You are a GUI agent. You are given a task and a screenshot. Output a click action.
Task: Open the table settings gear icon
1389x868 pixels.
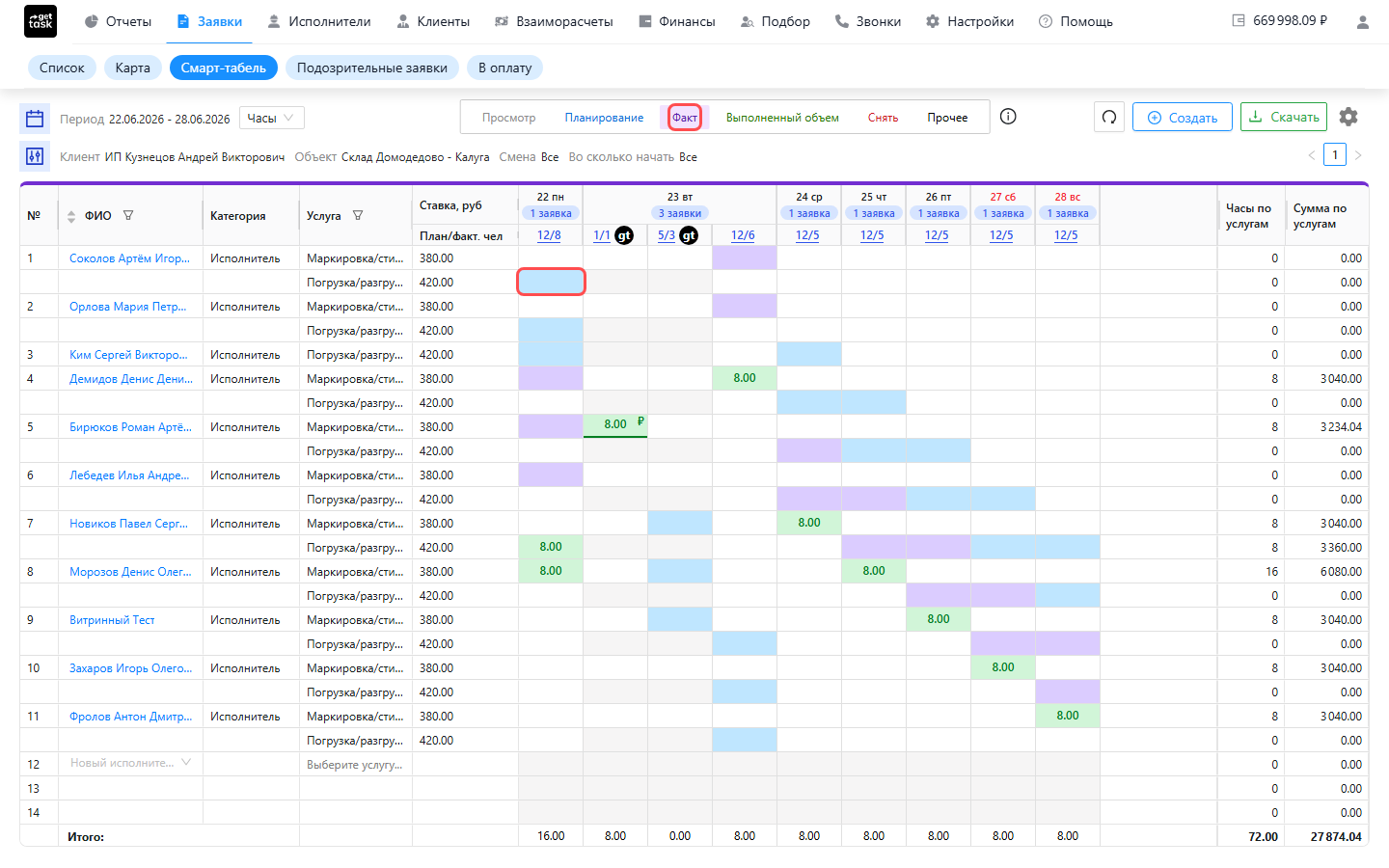[1348, 117]
